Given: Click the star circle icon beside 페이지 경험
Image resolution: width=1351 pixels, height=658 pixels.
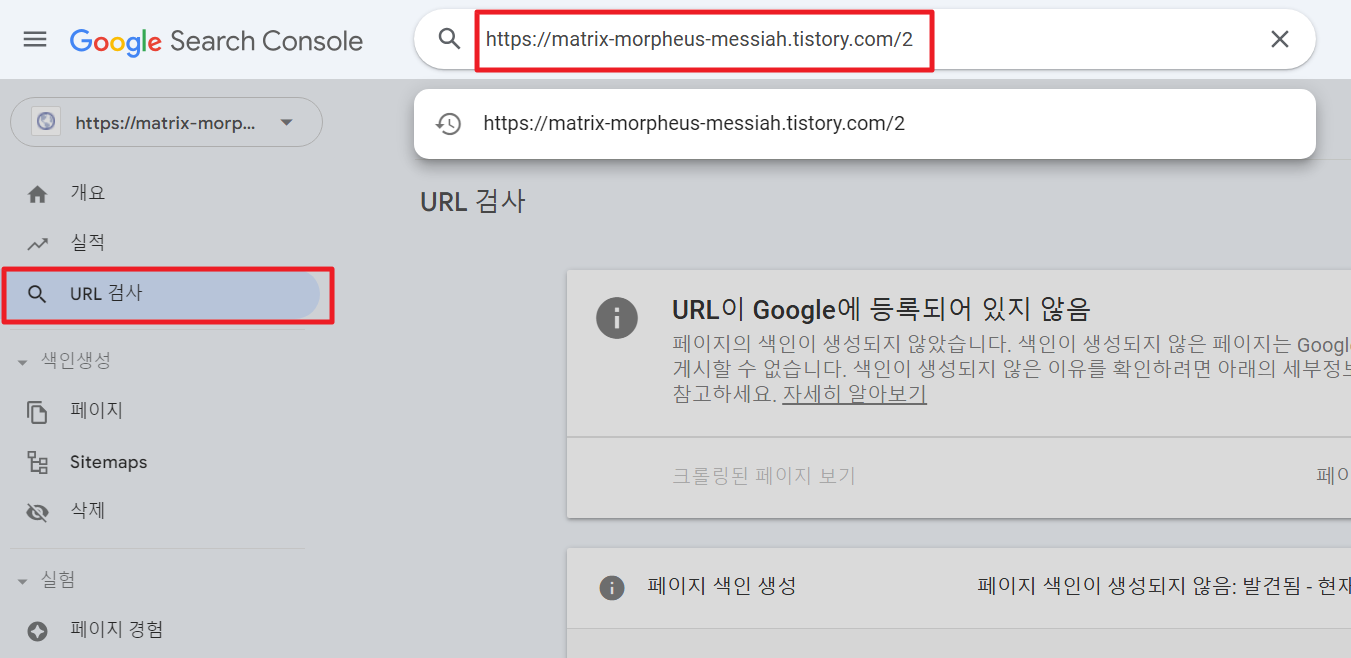Looking at the screenshot, I should (37, 631).
